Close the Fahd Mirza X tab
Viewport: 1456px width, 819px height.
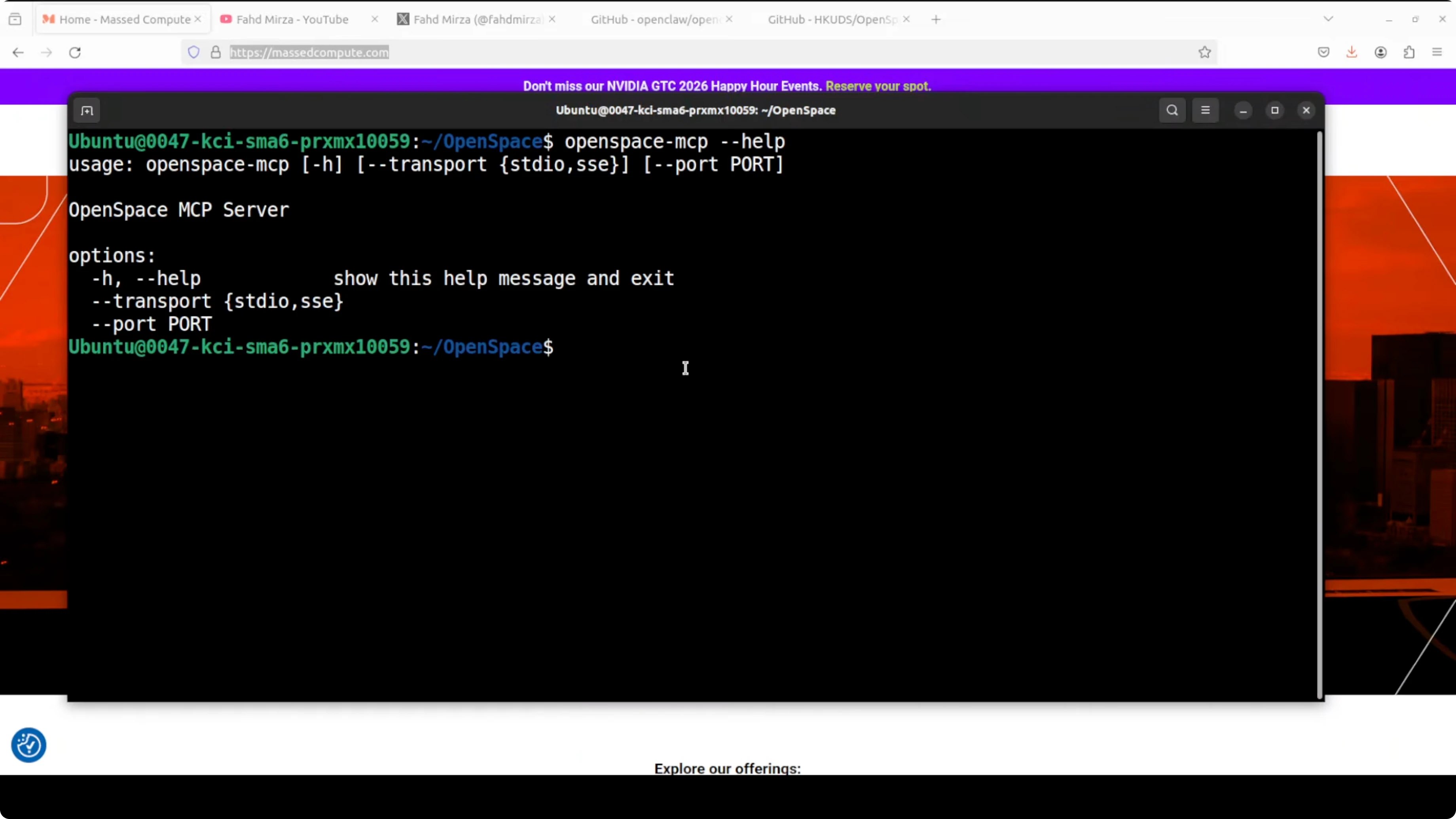coord(552,19)
